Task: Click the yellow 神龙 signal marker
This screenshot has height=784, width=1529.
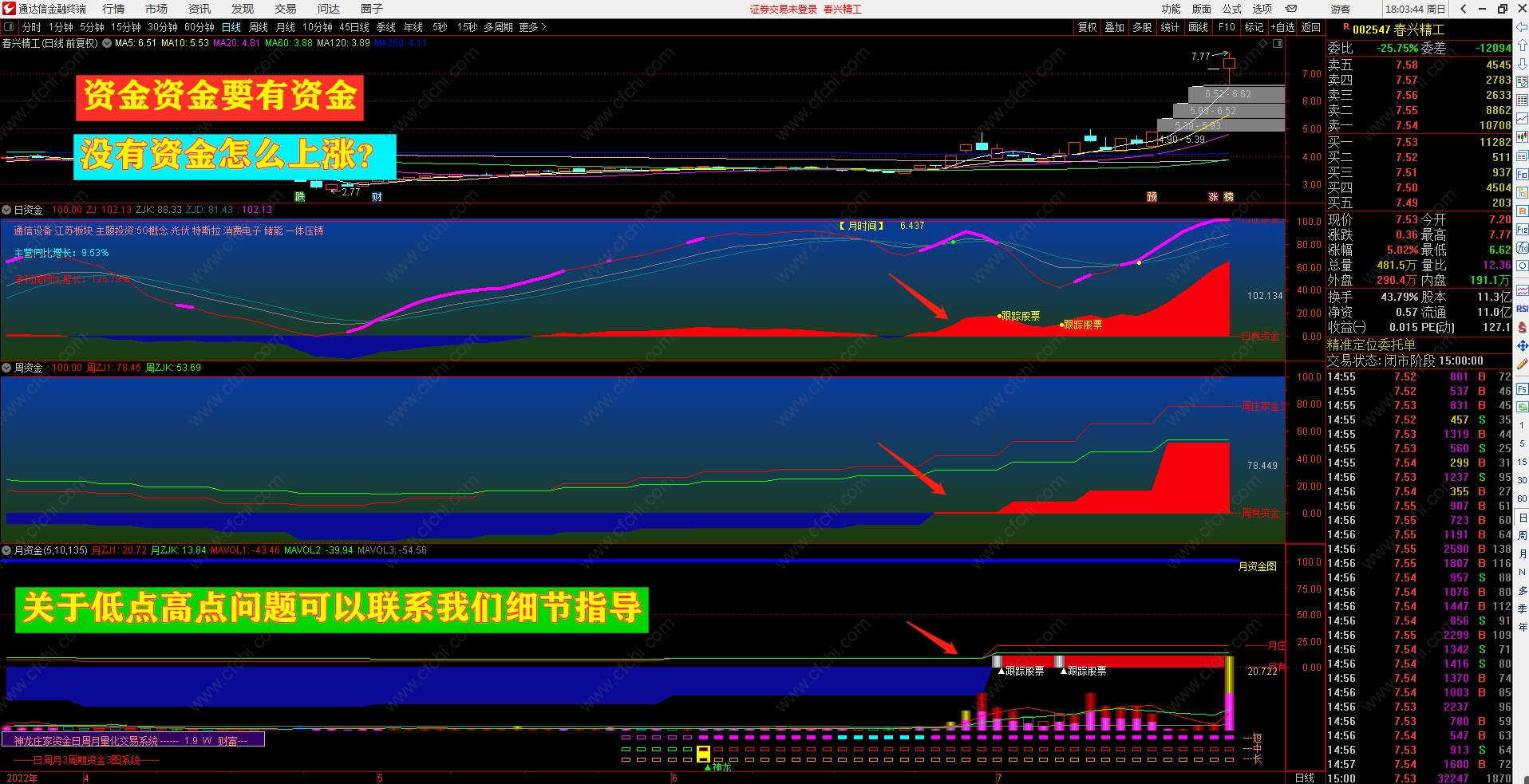Action: click(703, 754)
